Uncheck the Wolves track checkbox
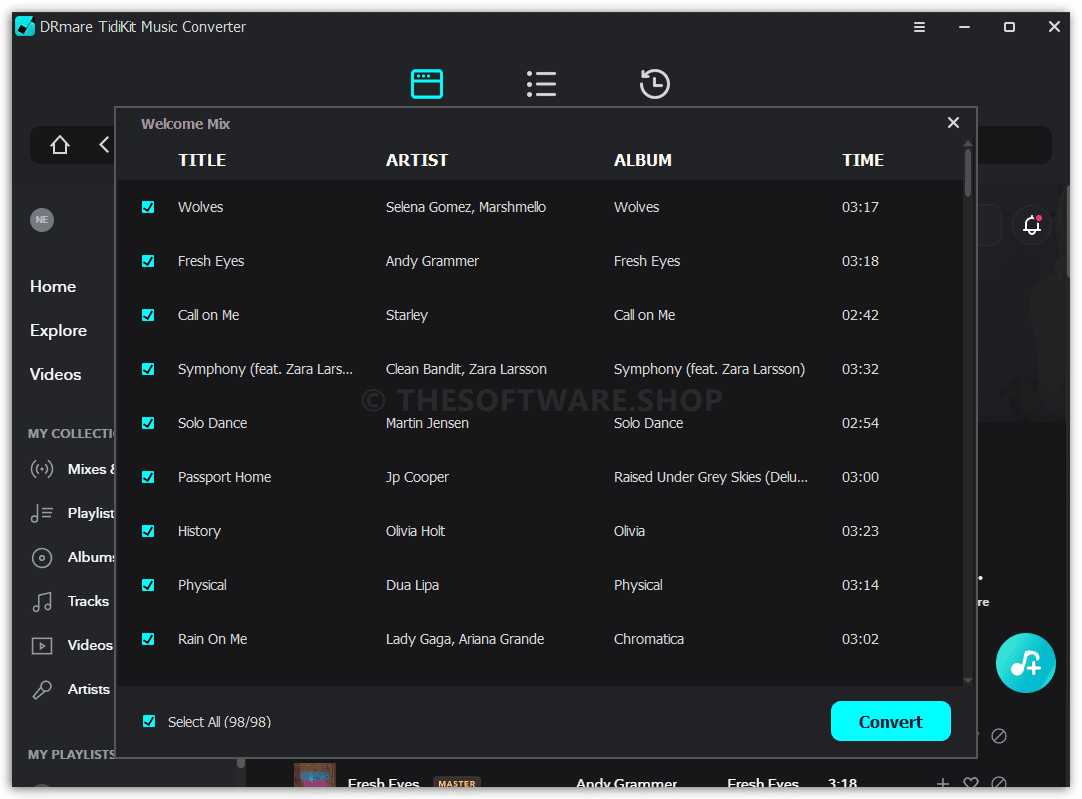Image resolution: width=1082 pixels, height=799 pixels. click(x=148, y=207)
